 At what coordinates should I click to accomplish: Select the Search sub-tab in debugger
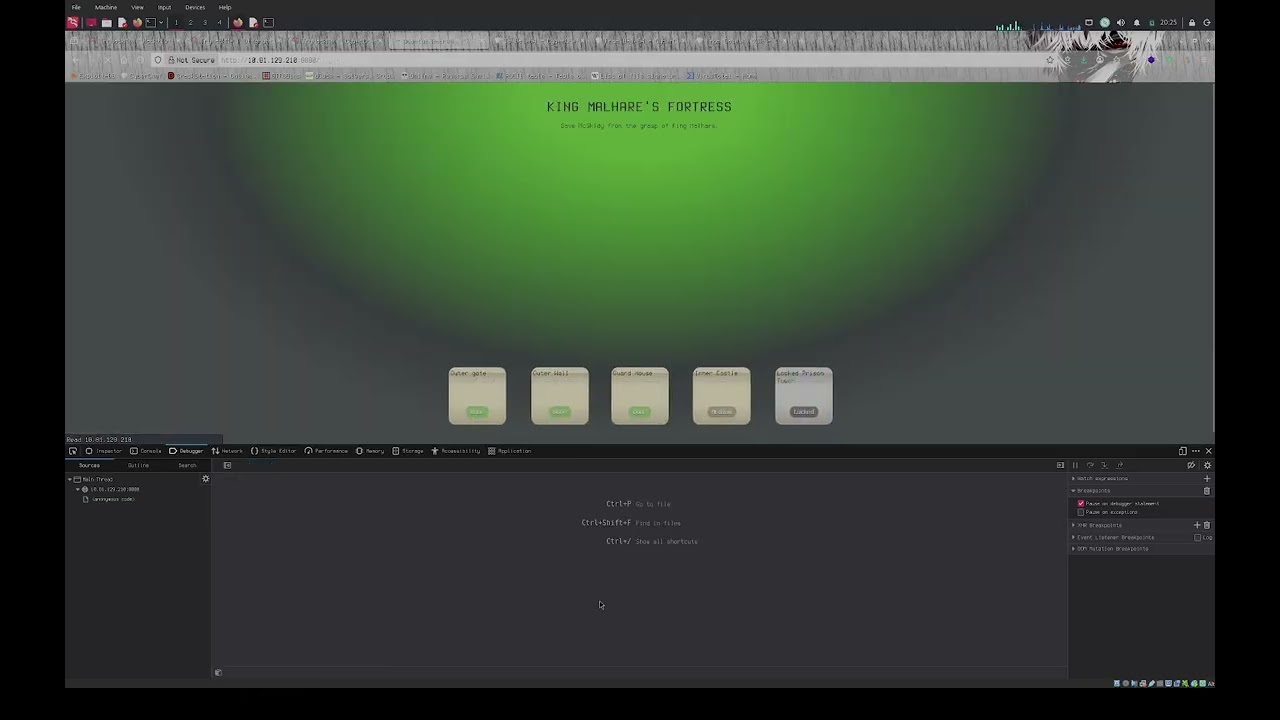[187, 465]
